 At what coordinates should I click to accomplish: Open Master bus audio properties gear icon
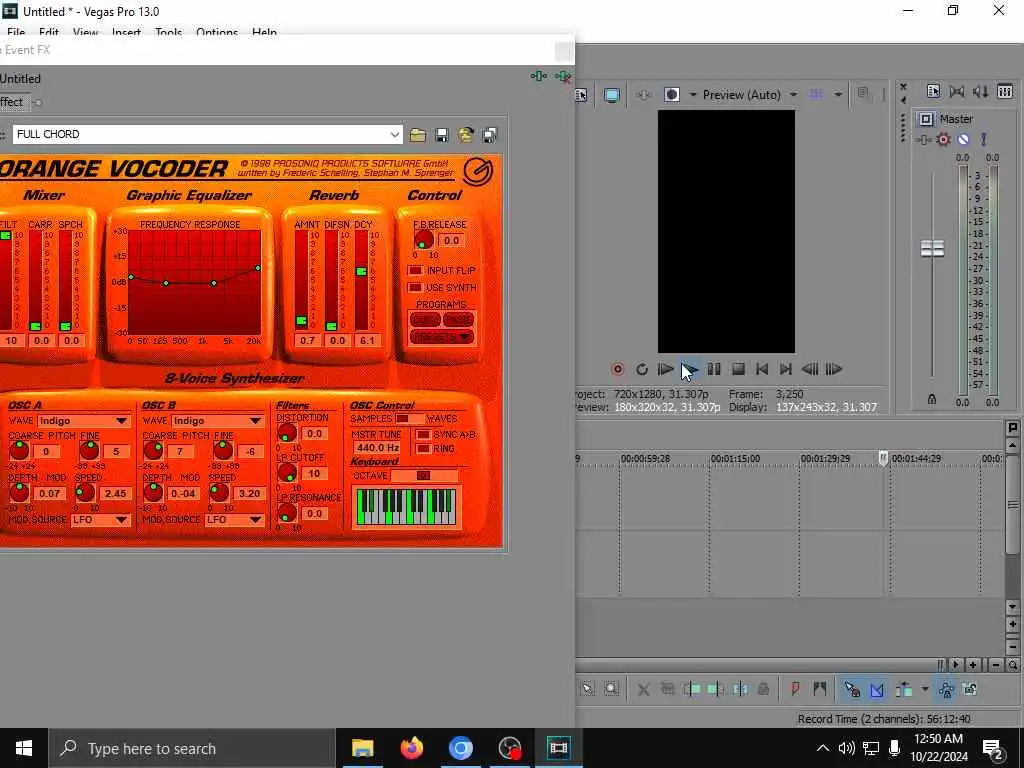click(943, 139)
